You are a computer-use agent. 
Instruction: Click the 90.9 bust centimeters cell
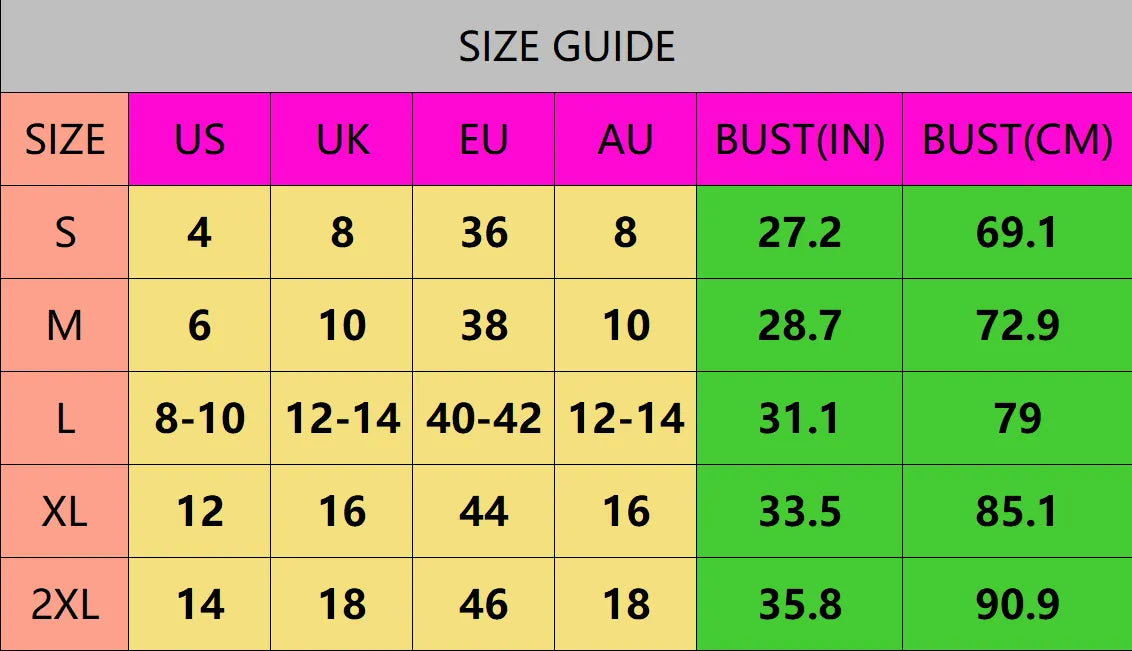1017,605
